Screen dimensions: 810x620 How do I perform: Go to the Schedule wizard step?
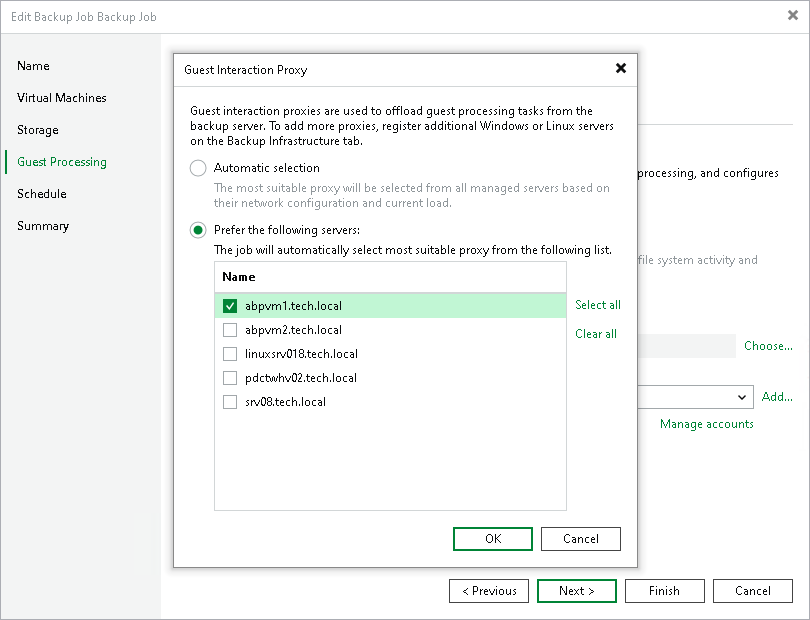42,194
